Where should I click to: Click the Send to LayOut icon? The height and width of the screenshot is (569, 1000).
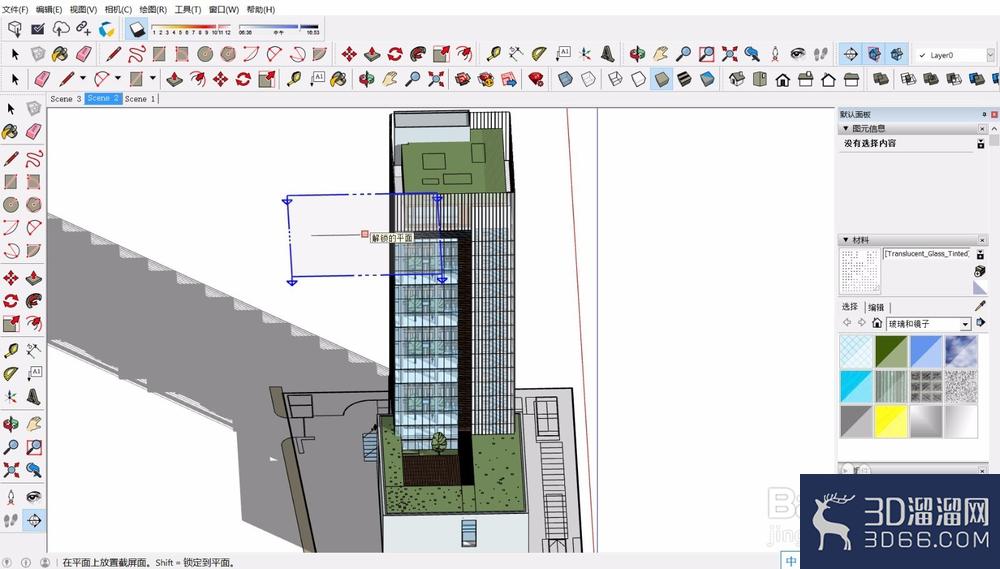tap(509, 79)
